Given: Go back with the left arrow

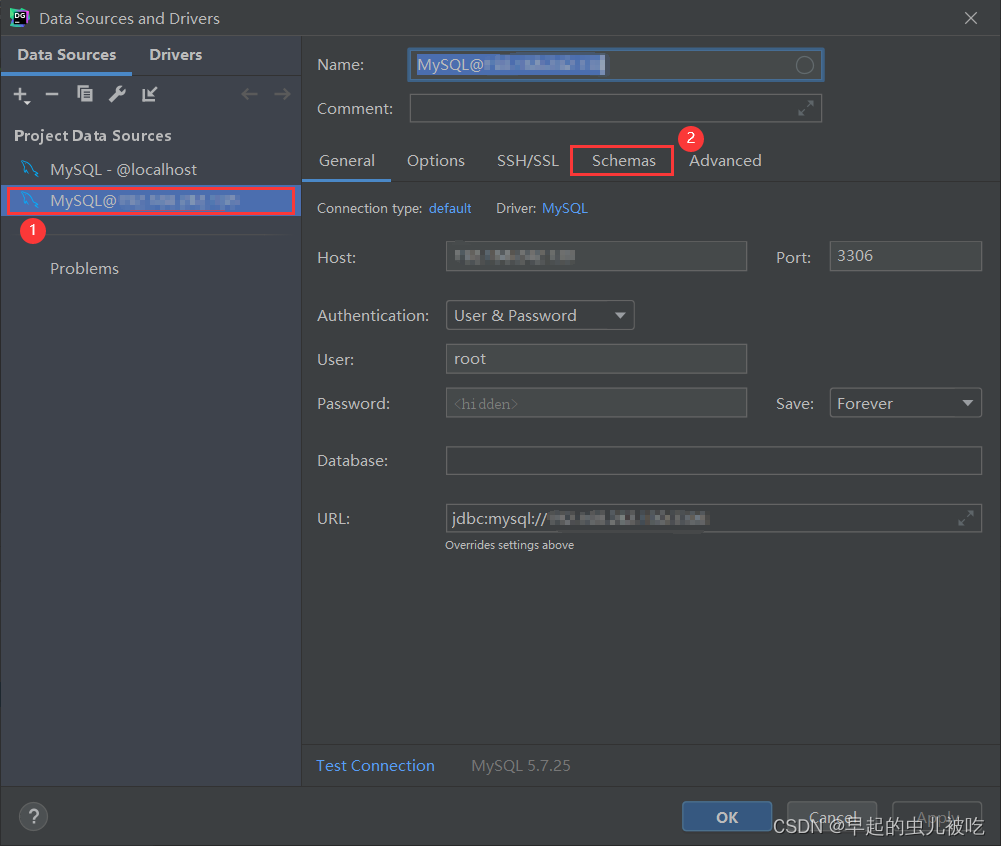Looking at the screenshot, I should (x=250, y=94).
